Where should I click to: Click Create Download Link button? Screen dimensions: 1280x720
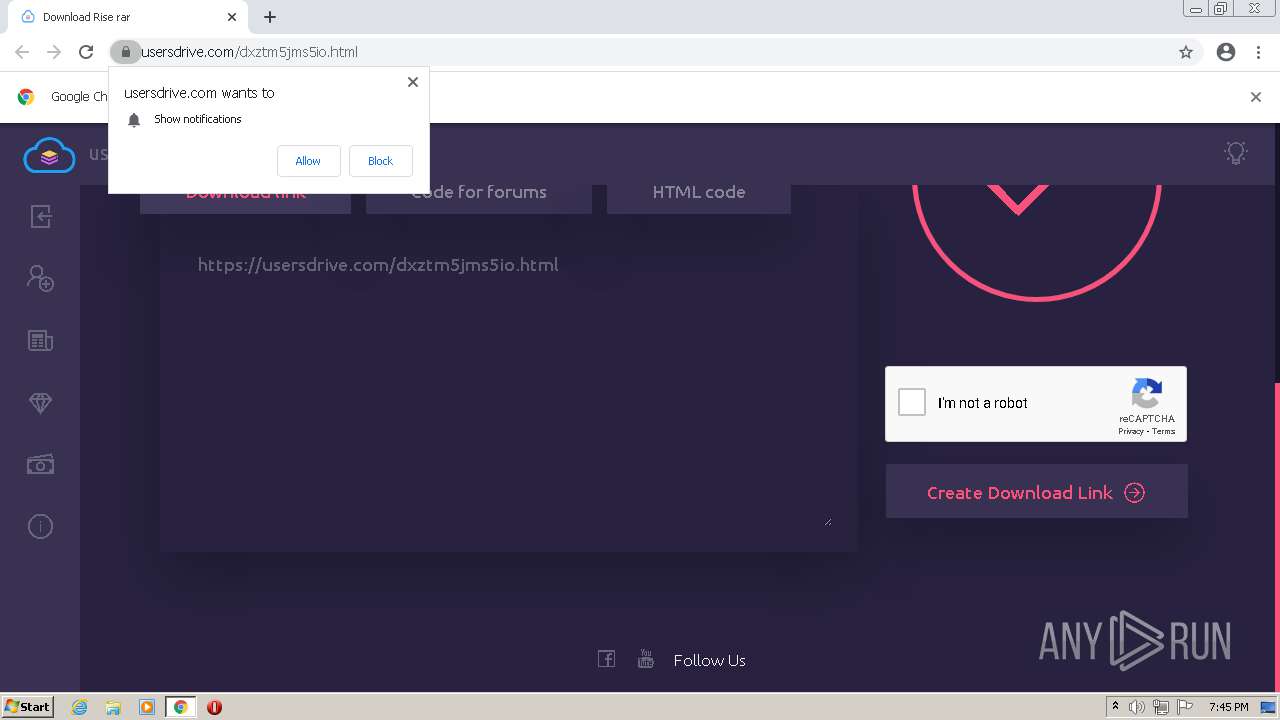(1036, 491)
